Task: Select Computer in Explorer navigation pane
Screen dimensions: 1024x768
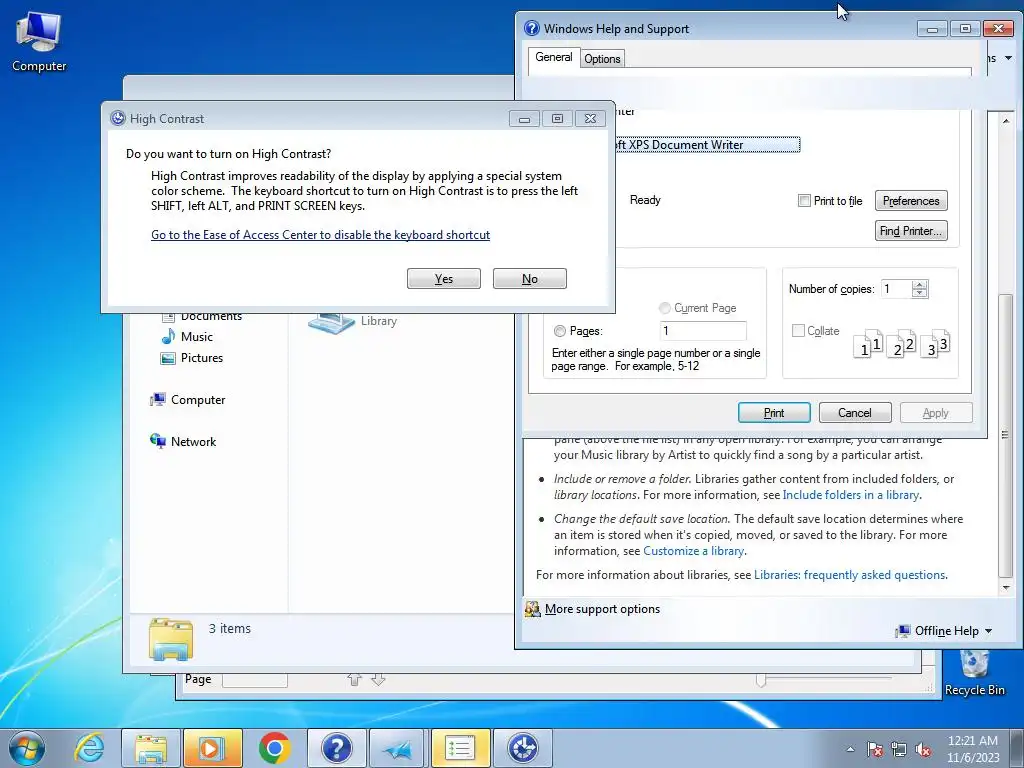Action: [187, 400]
